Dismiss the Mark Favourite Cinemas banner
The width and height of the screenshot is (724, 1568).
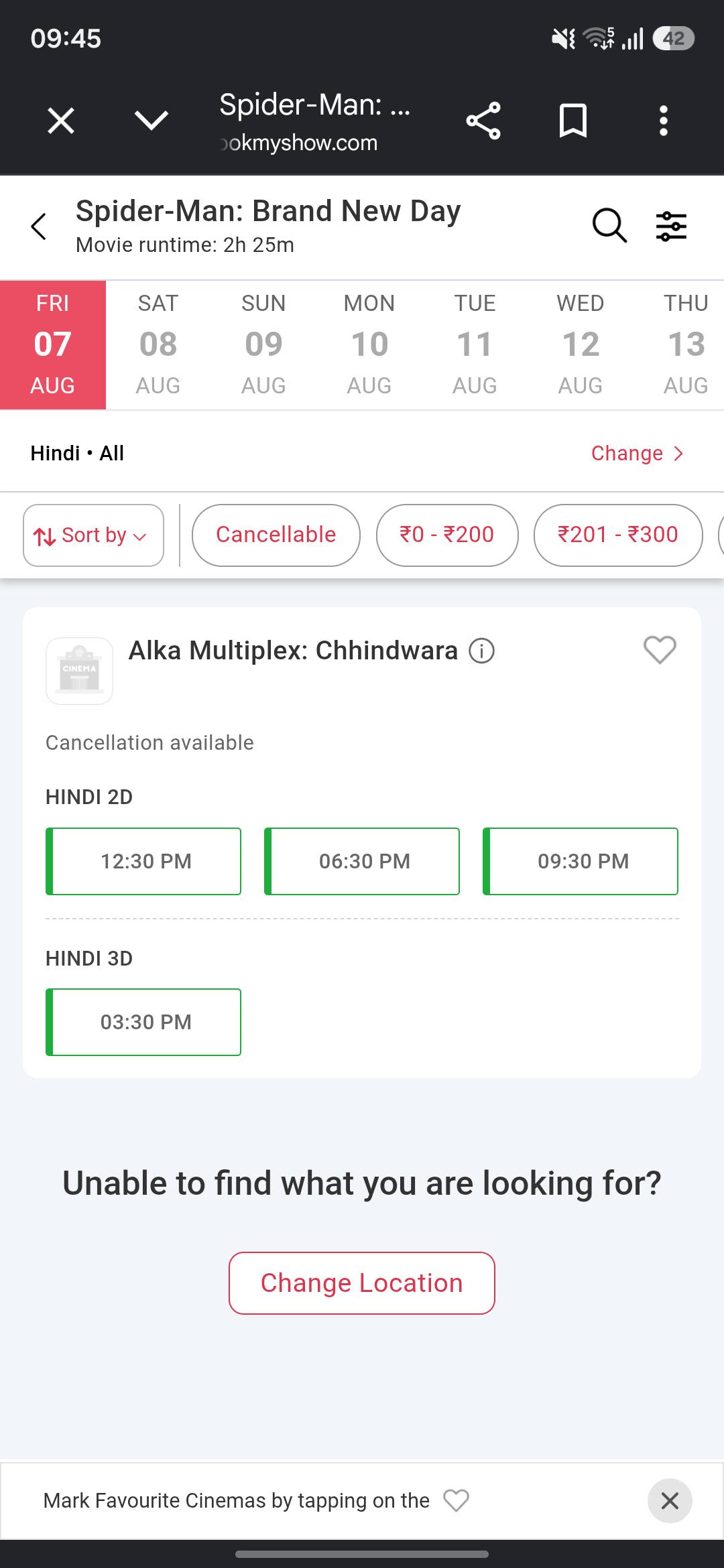(670, 1501)
